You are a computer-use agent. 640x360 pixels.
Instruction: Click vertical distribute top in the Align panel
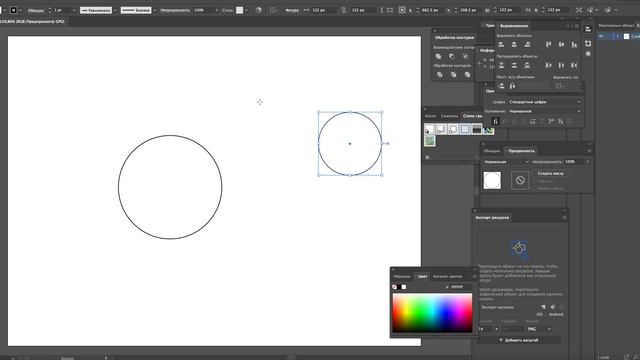pyautogui.click(x=501, y=65)
